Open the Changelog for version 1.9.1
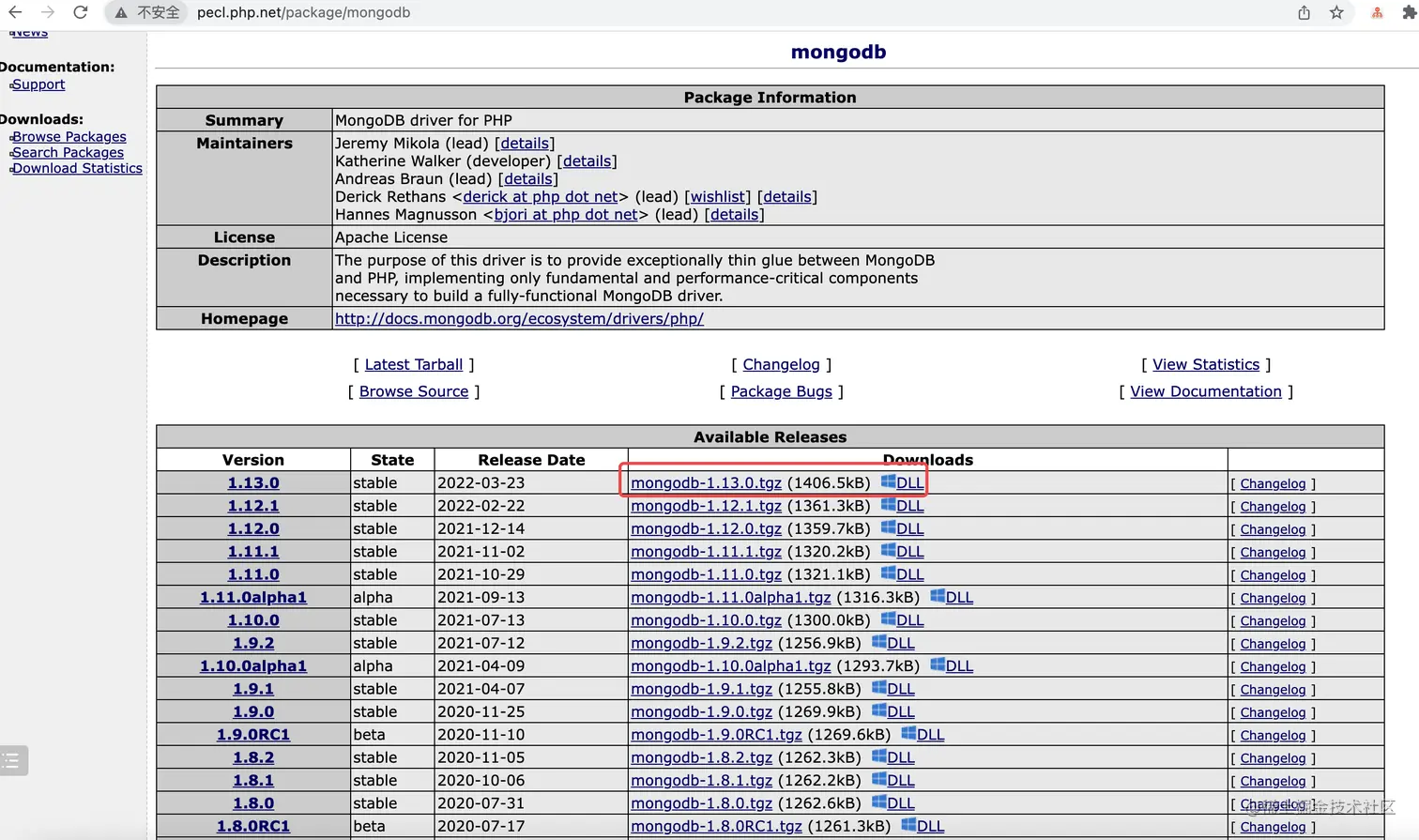This screenshot has height=840, width=1419. coord(1273,690)
